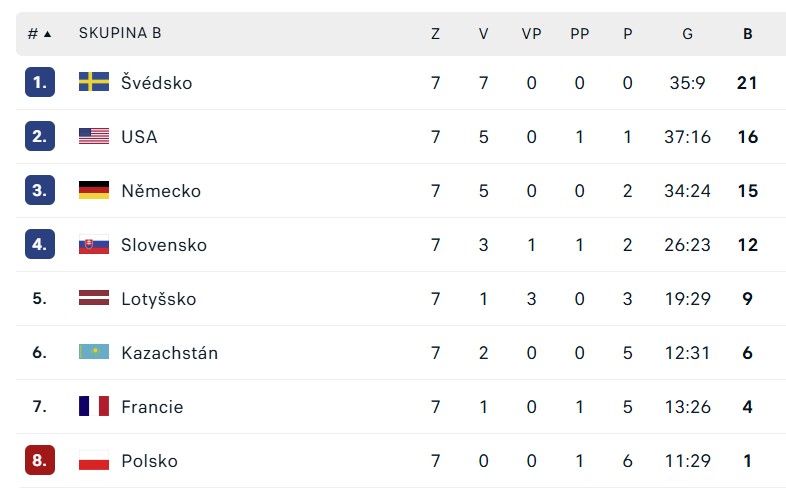The image size is (786, 495).
Task: Click the Poland flag icon
Action: coord(94,460)
